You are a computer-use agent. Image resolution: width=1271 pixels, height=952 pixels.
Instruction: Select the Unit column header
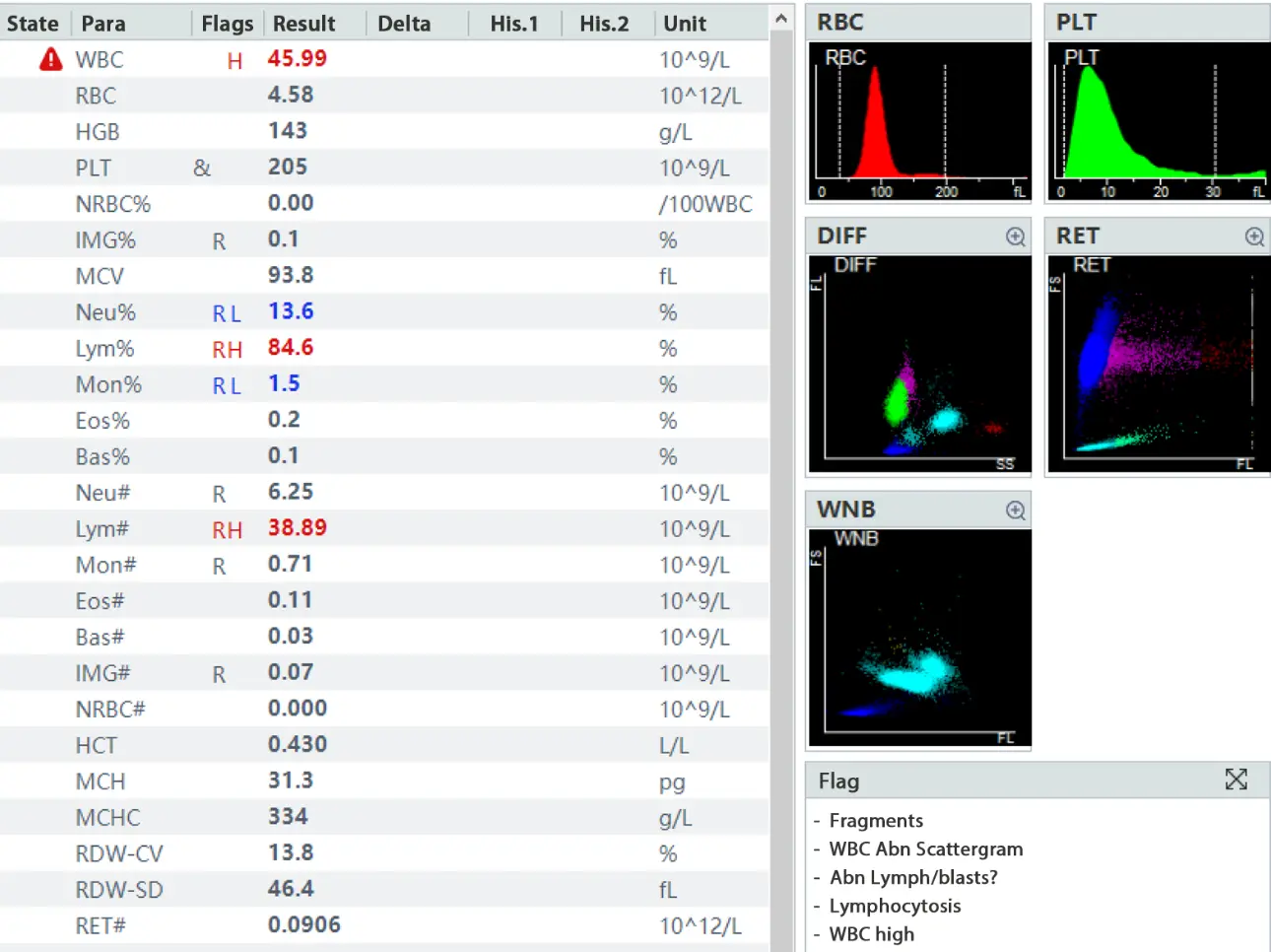pyautogui.click(x=685, y=24)
